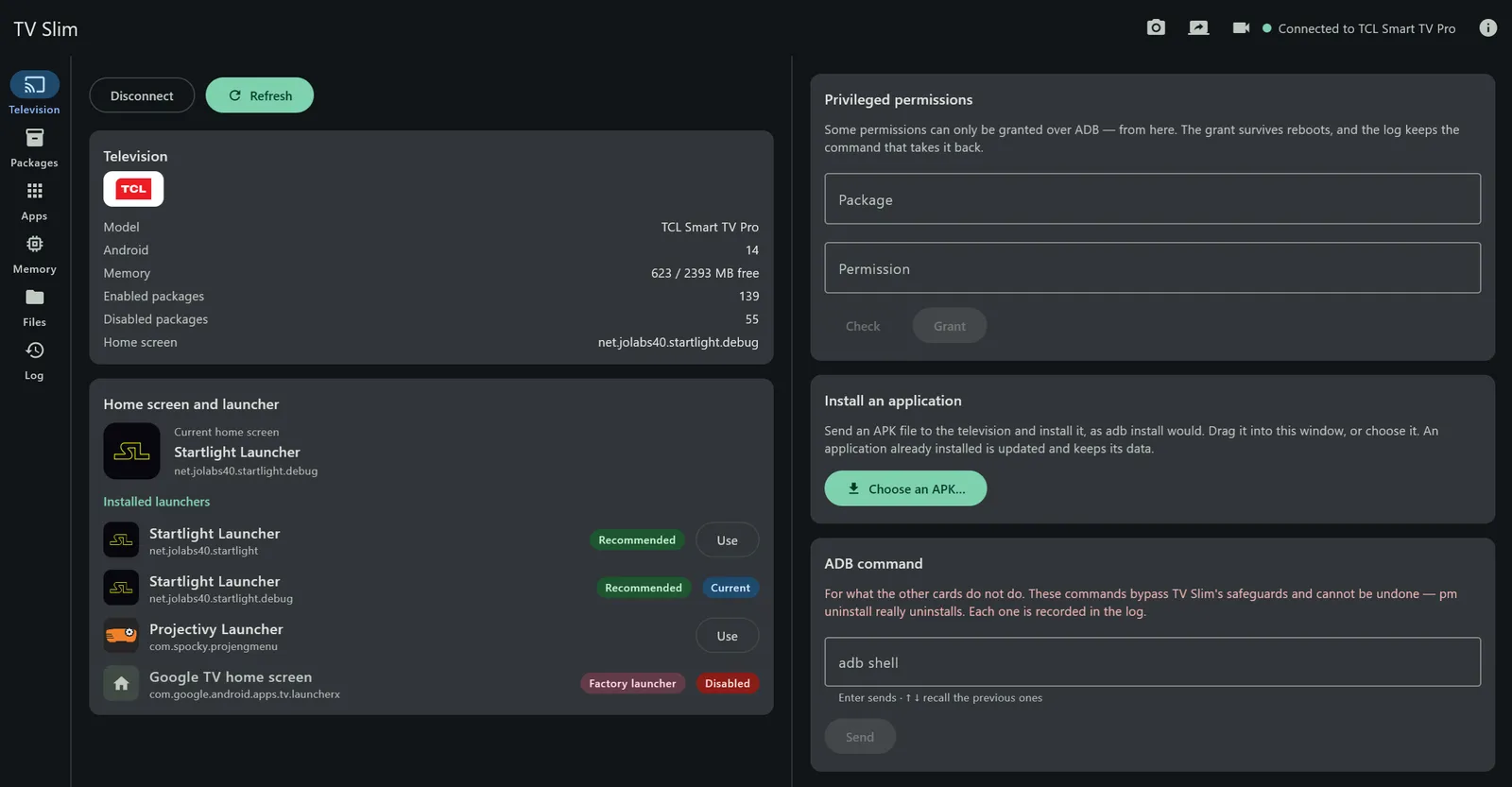Click Recommended badge on net.jolabs40.startlight row

(x=637, y=539)
